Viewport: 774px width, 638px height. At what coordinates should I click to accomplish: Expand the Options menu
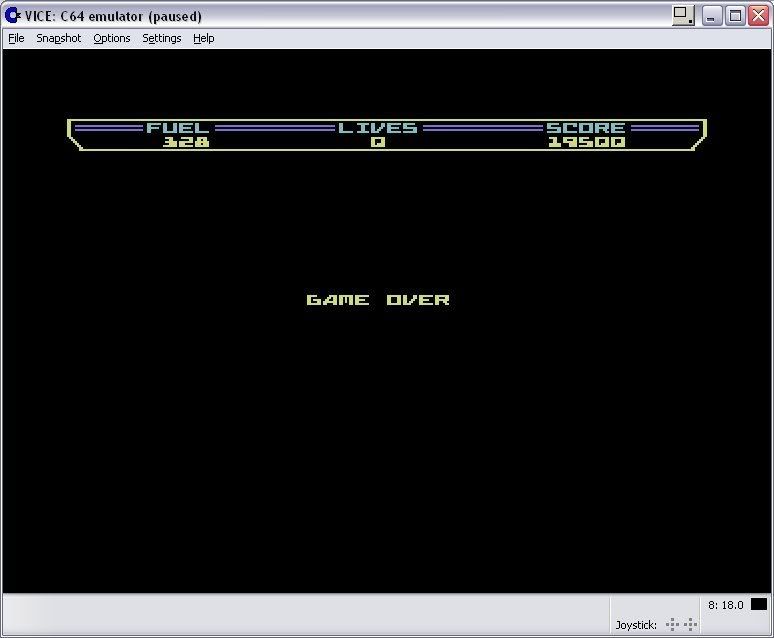point(112,38)
